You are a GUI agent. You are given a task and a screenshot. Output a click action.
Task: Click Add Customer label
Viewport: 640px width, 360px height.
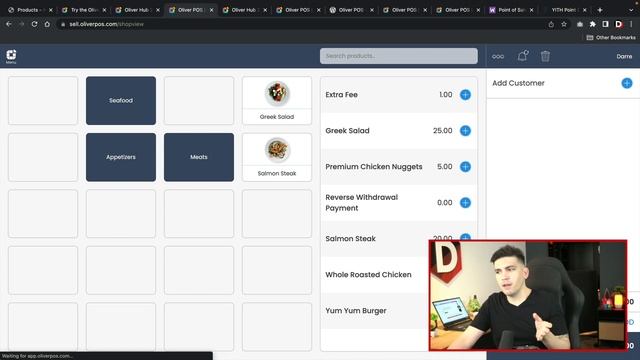coord(518,83)
